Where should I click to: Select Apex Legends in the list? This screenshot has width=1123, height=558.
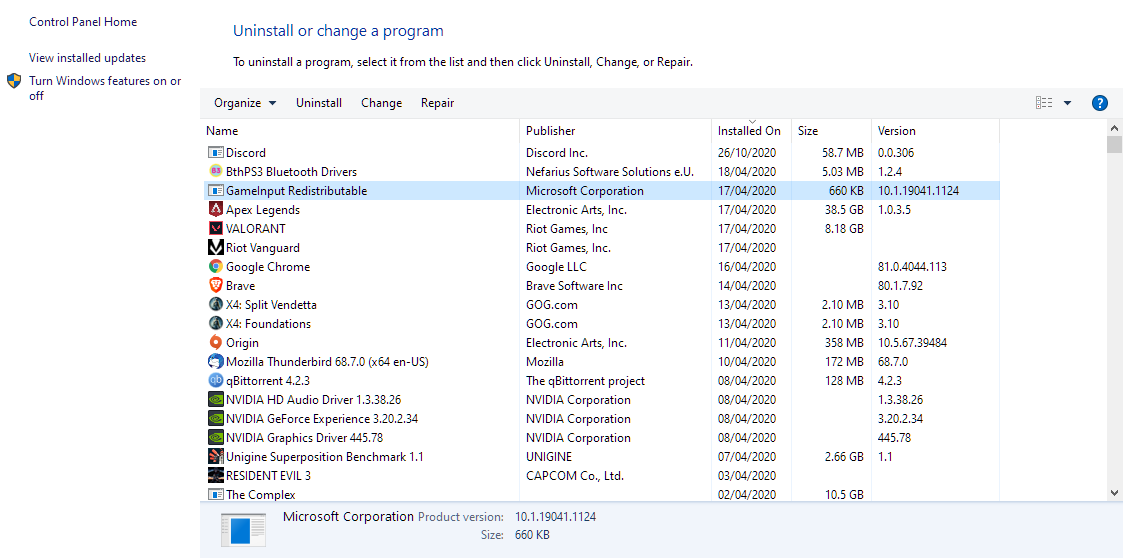click(x=263, y=210)
